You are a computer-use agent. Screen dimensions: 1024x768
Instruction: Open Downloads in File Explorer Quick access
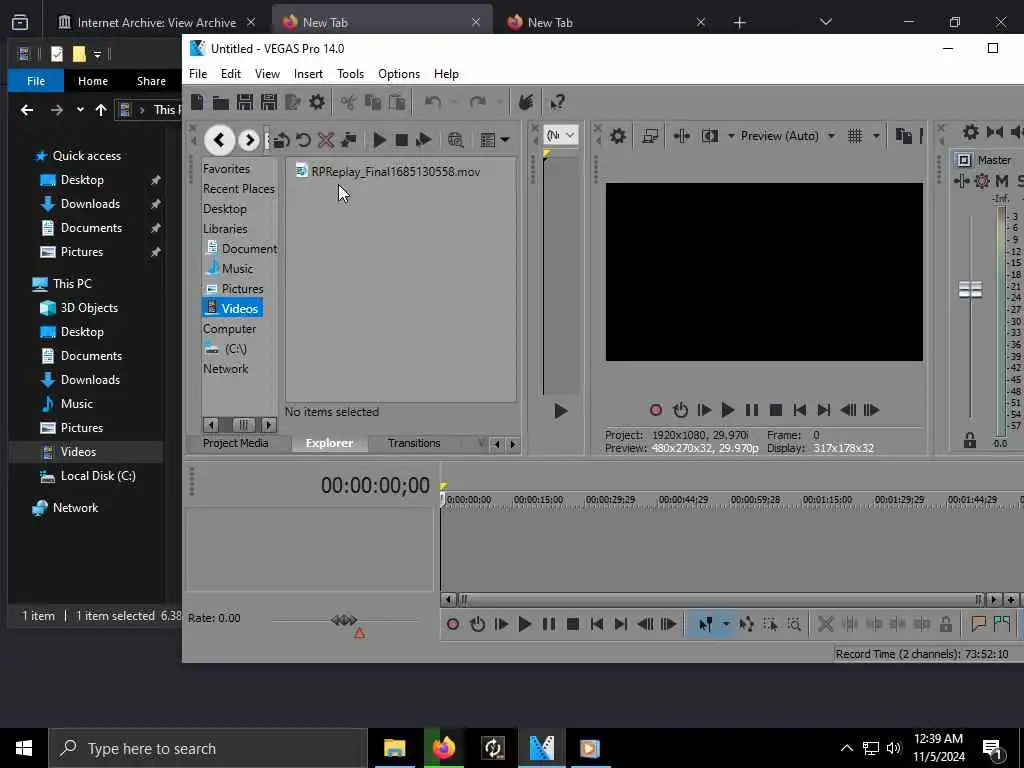click(x=90, y=204)
